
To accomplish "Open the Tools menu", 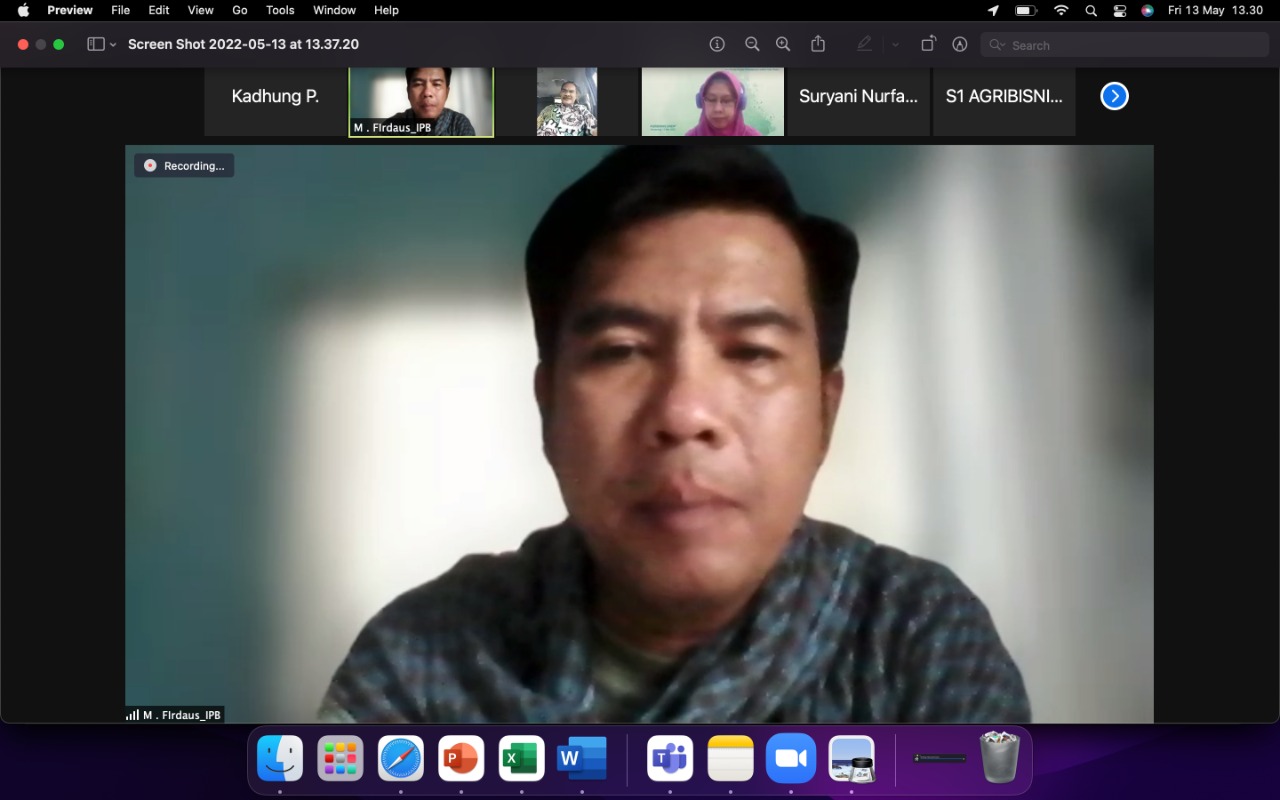I will [x=280, y=10].
